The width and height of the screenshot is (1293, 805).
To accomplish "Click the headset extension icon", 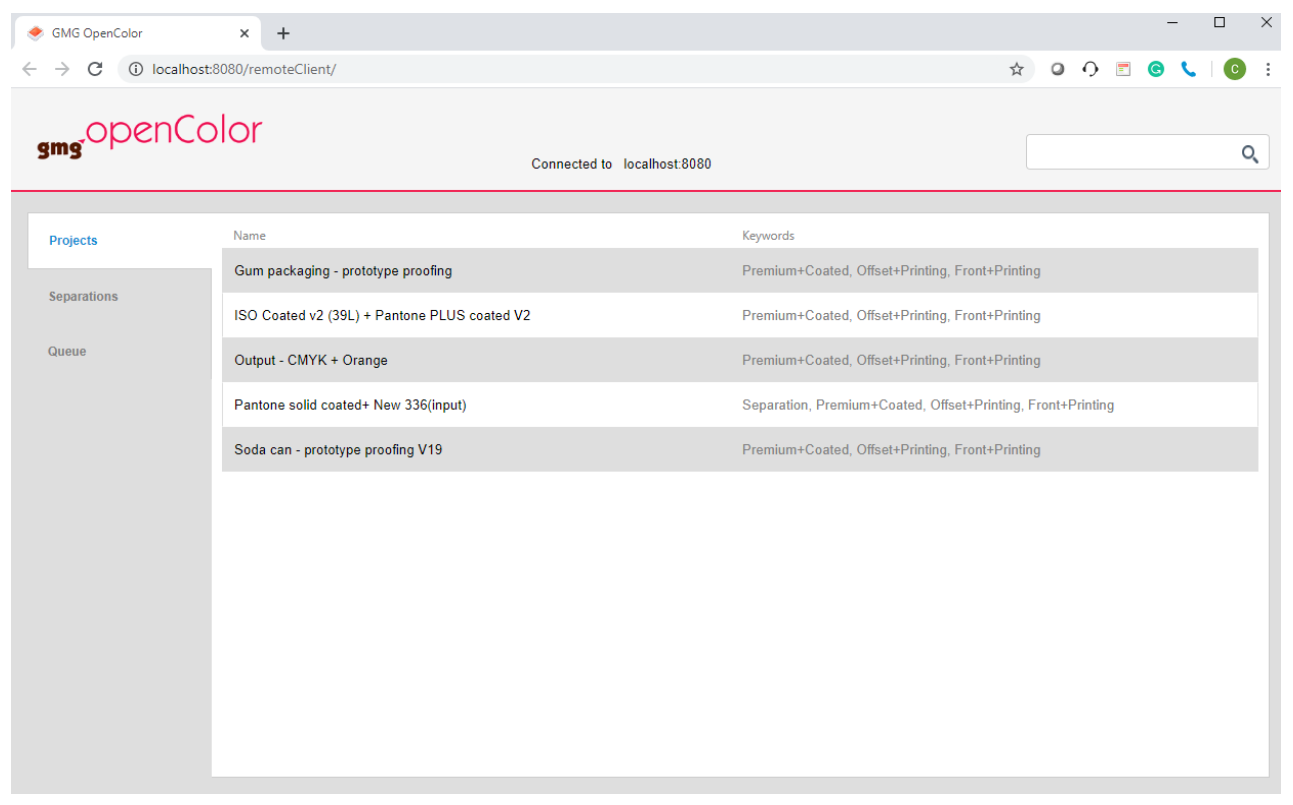I will coord(1090,69).
